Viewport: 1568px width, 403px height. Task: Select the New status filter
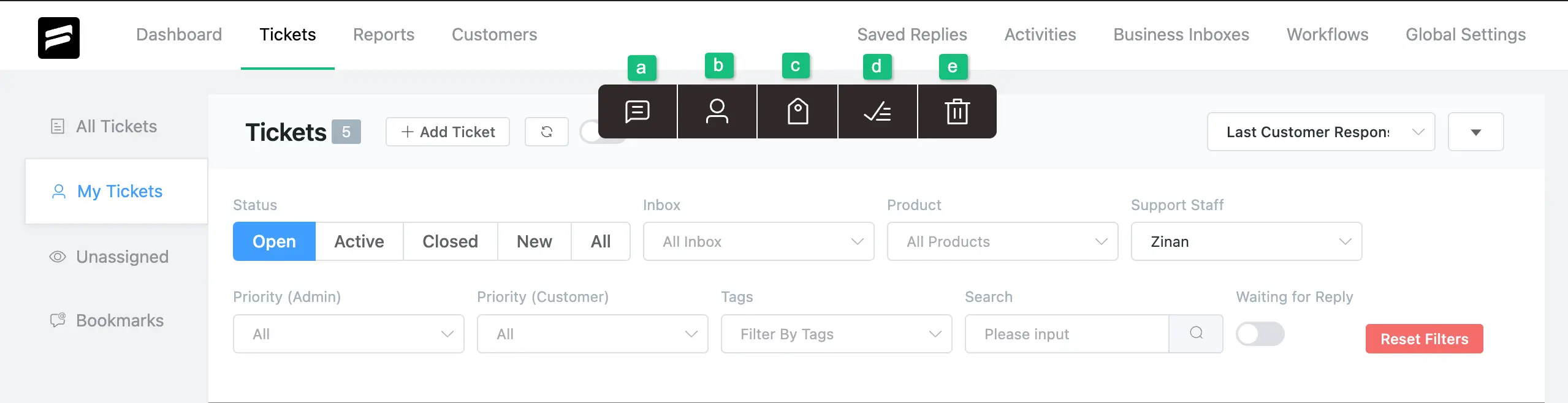pos(535,241)
